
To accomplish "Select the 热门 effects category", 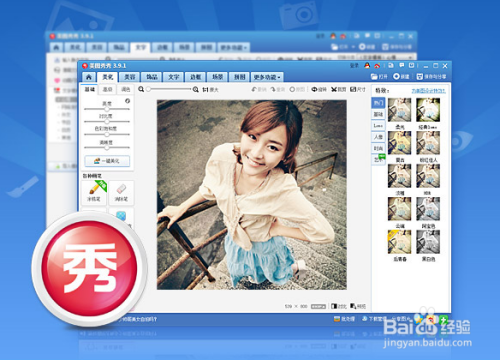I will (378, 103).
